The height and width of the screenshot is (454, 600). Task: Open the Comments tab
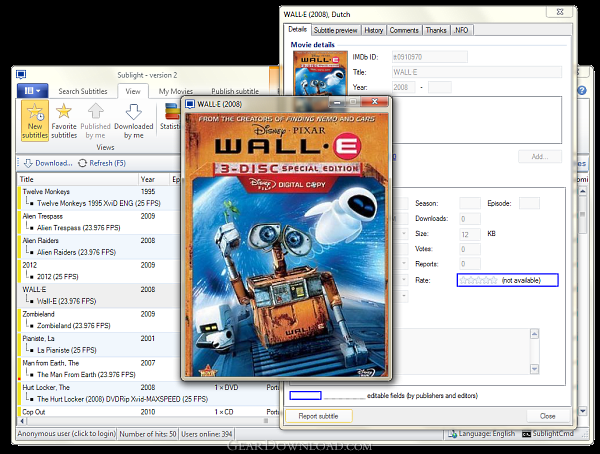click(x=404, y=30)
